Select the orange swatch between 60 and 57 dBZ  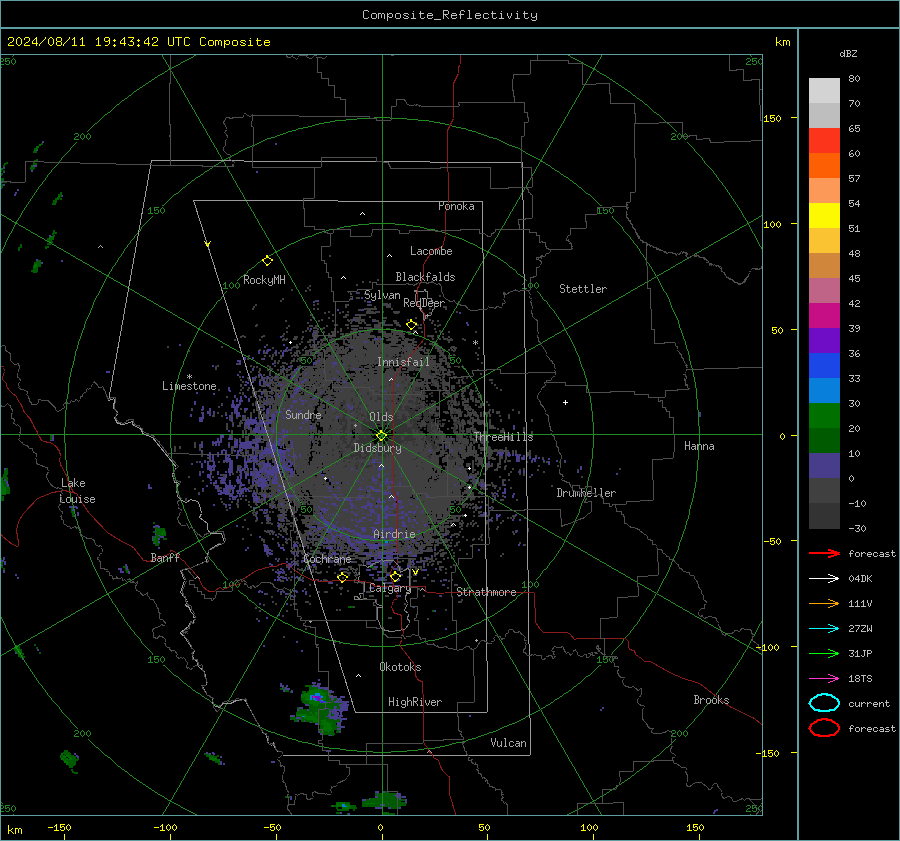(824, 165)
